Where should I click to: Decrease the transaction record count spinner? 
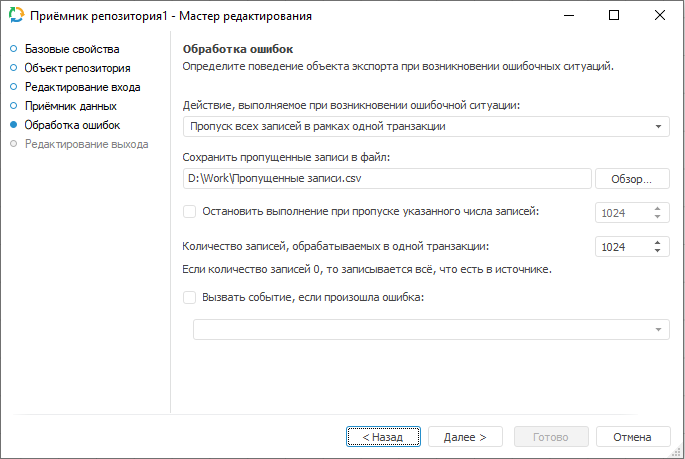[x=658, y=251]
